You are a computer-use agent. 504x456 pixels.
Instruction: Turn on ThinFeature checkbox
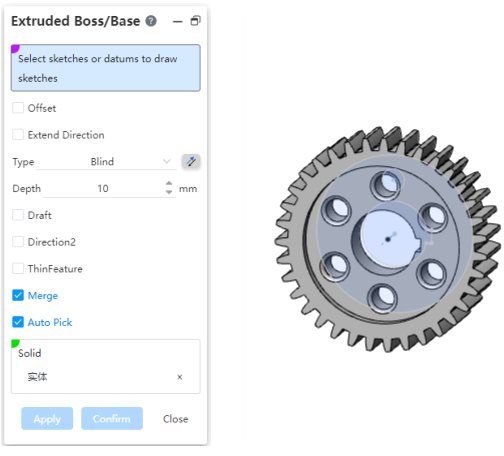point(18,268)
